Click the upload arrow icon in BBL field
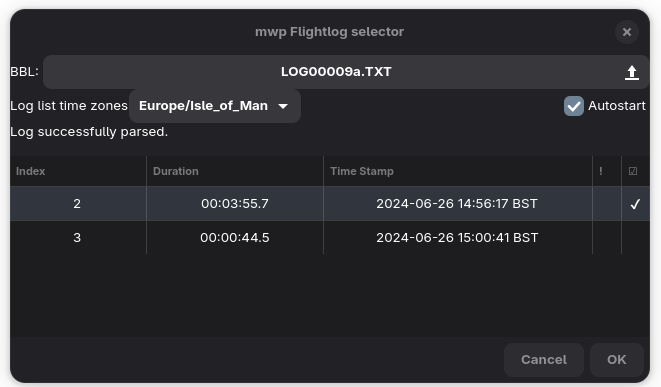661x387 pixels. tap(631, 72)
